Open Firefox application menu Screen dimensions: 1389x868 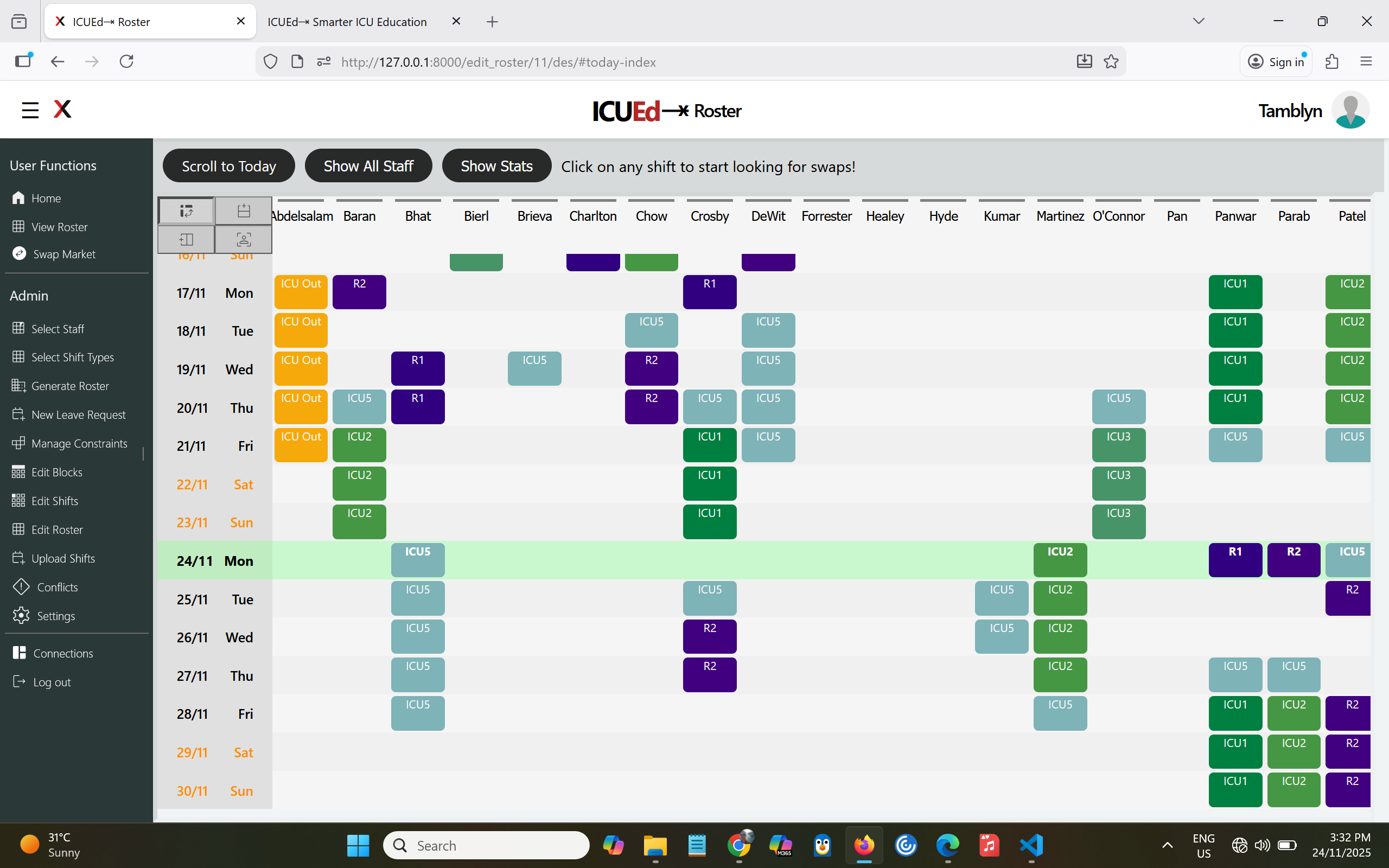point(1366,62)
